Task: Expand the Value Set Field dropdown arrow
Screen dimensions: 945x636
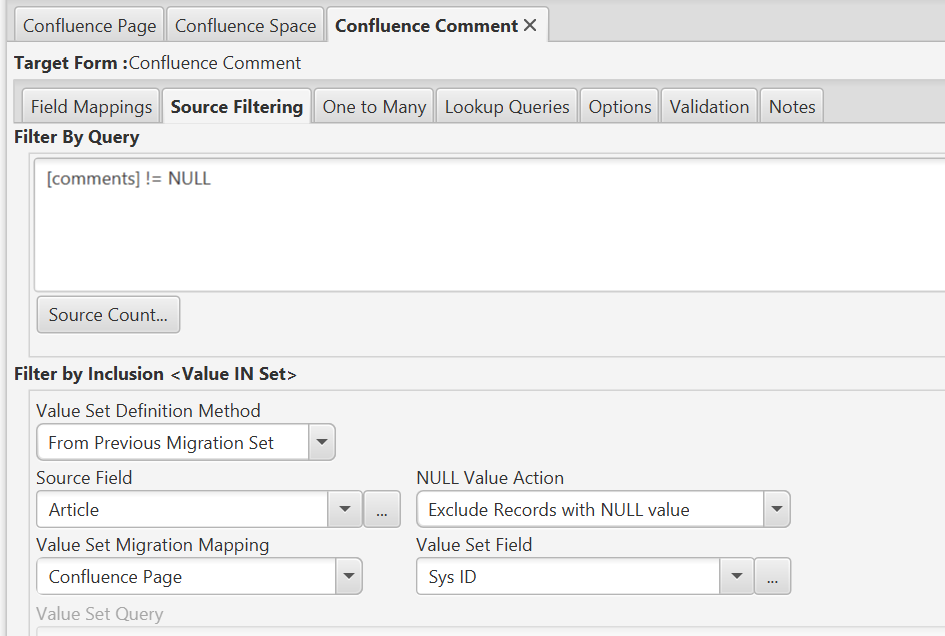Action: (736, 576)
